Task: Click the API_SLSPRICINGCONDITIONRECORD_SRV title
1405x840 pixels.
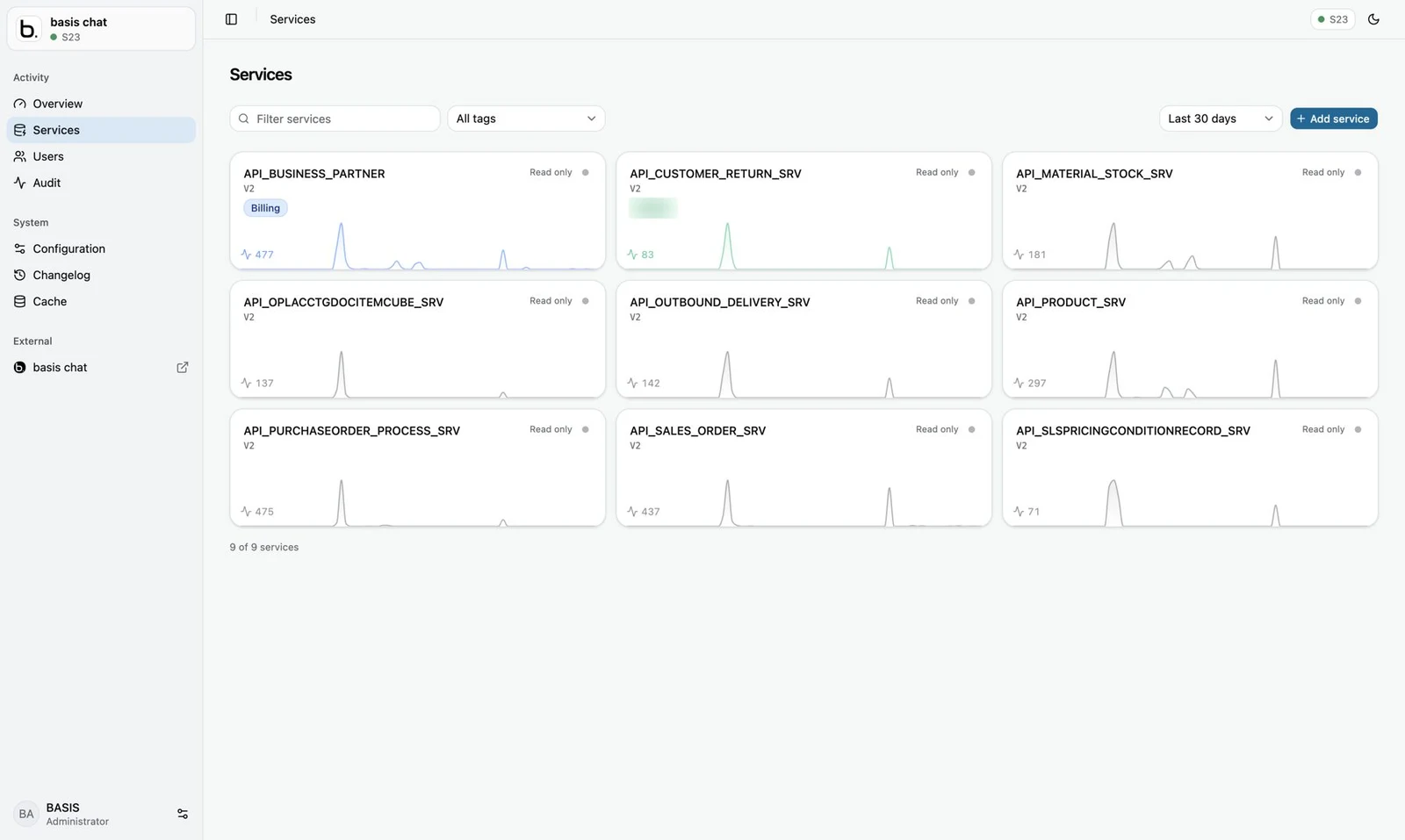Action: click(1133, 431)
